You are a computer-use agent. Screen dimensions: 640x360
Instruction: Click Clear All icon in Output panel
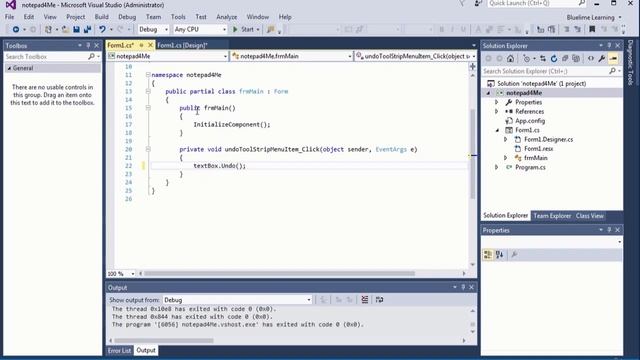pos(364,300)
